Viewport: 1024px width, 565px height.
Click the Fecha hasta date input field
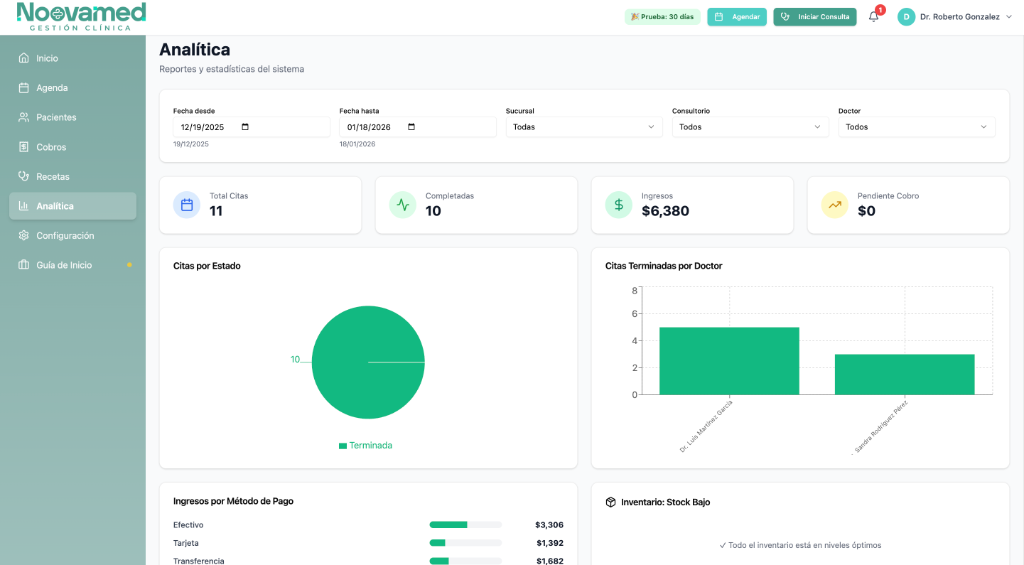point(418,127)
